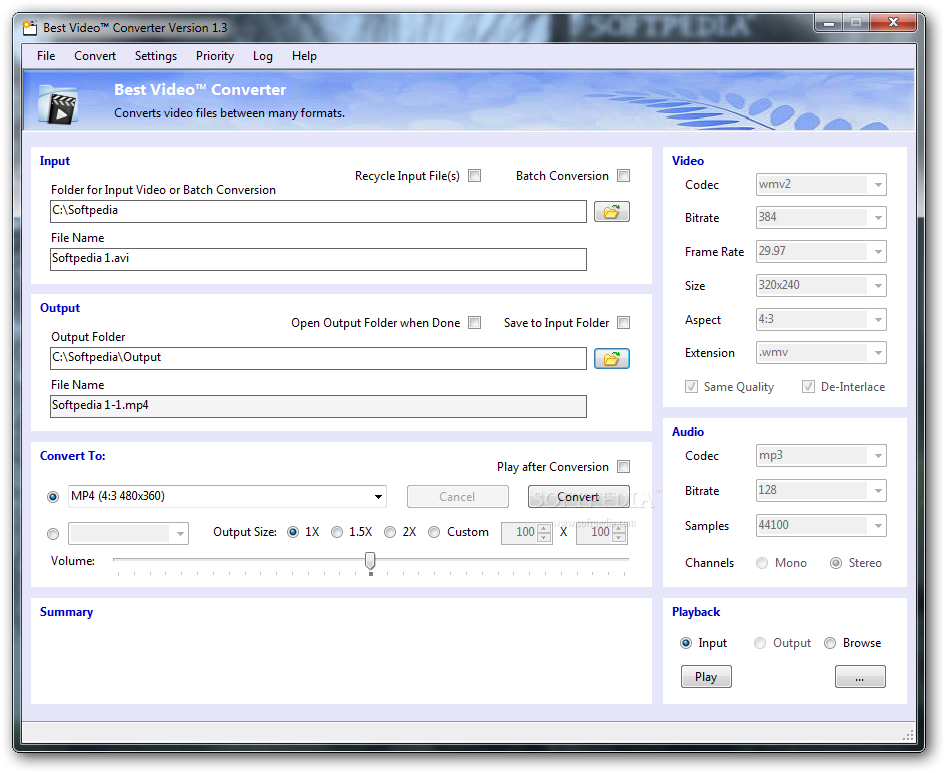Open the Log menu
Screen dimensions: 946x773
262,56
